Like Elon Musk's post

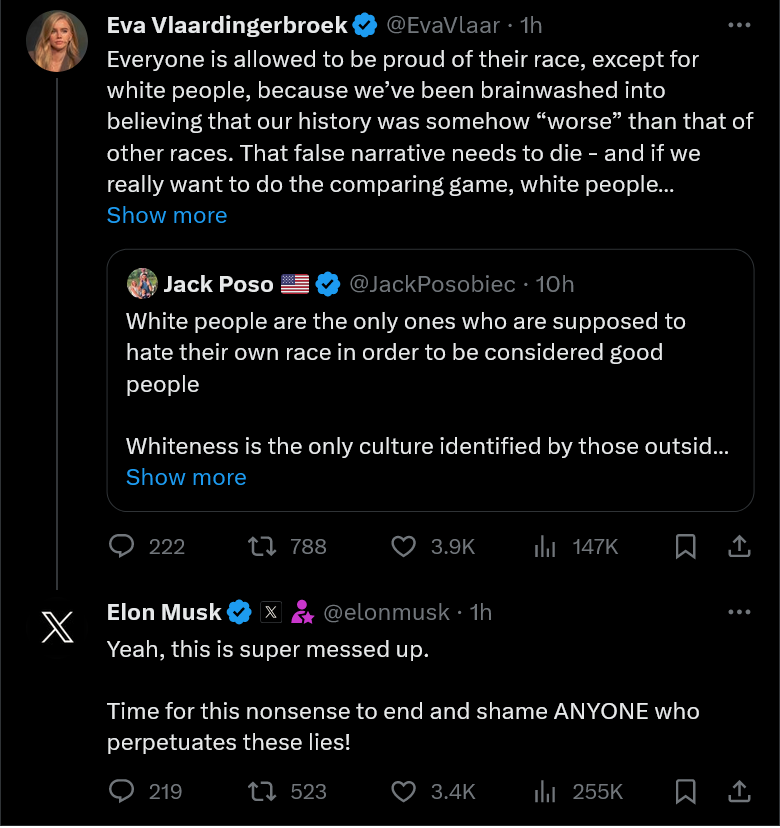pyautogui.click(x=403, y=792)
